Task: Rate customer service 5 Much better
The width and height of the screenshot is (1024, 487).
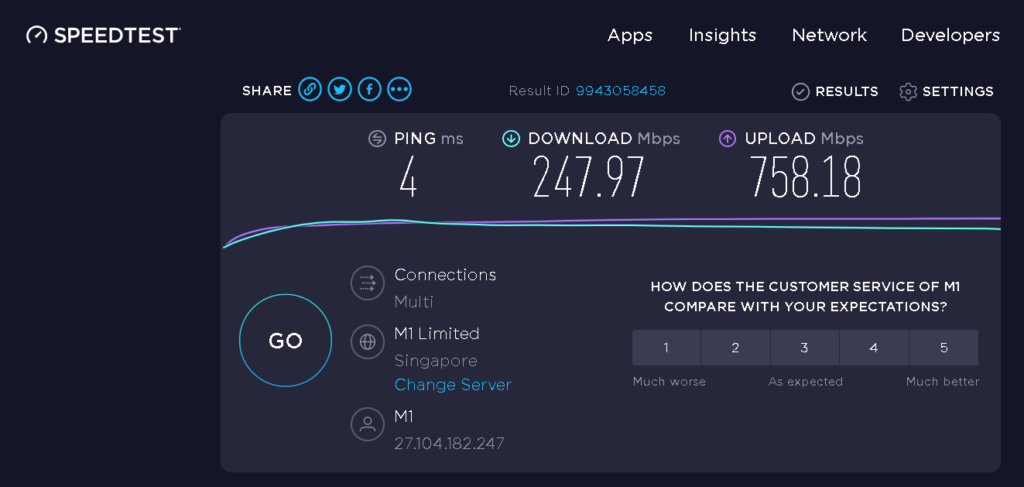Action: [x=944, y=348]
